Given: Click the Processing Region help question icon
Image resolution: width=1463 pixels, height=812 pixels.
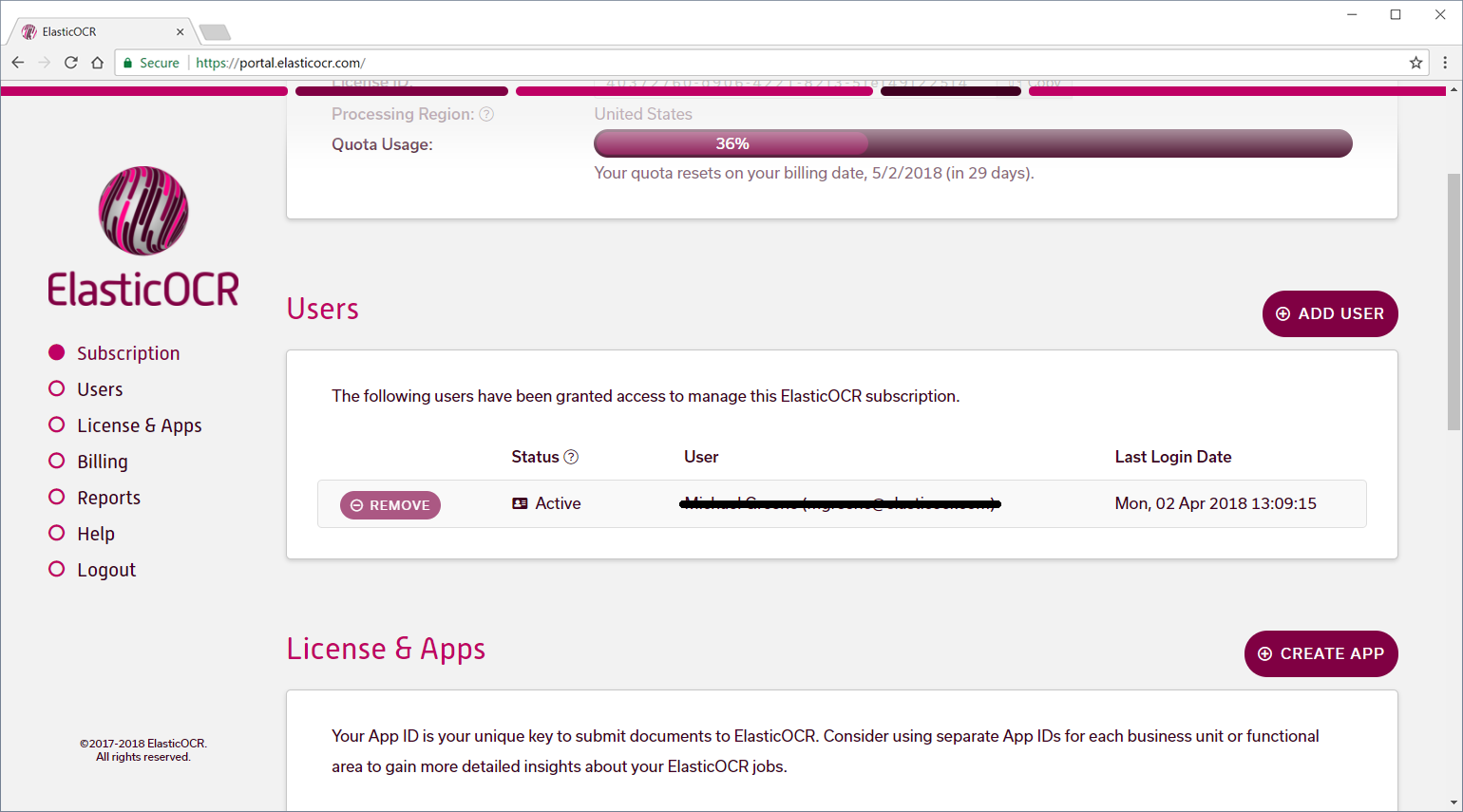Looking at the screenshot, I should (486, 114).
